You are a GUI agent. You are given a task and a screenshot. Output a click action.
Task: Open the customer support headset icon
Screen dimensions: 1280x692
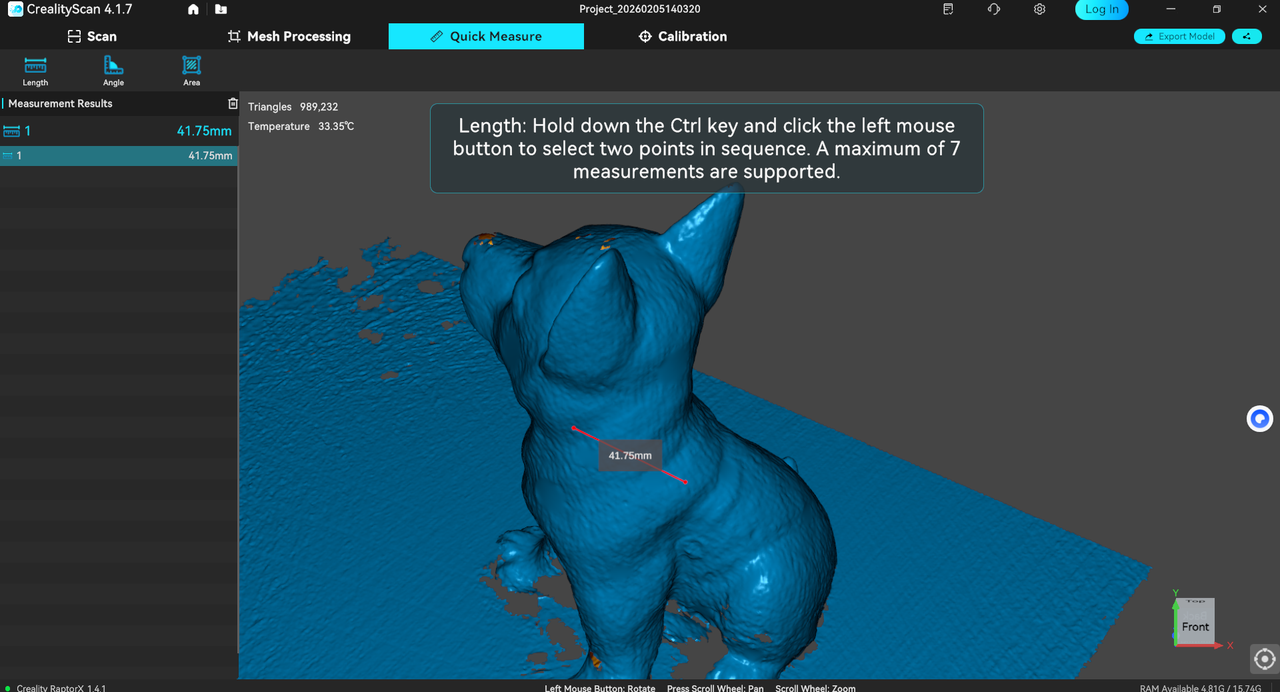click(x=993, y=10)
